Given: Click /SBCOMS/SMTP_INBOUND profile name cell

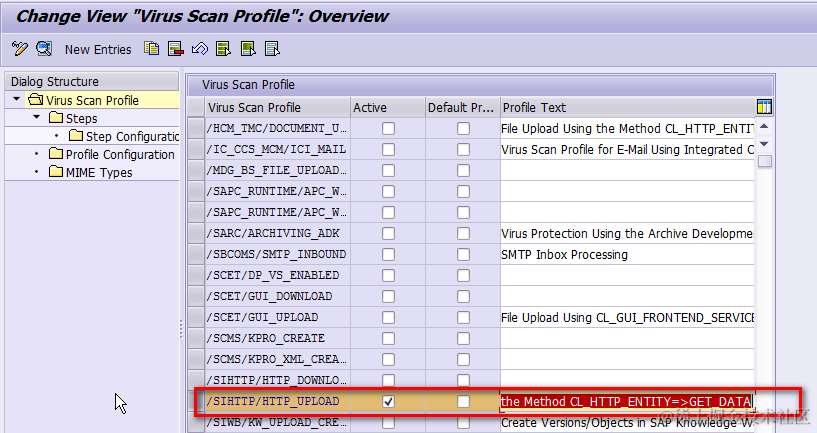Looking at the screenshot, I should tap(278, 254).
